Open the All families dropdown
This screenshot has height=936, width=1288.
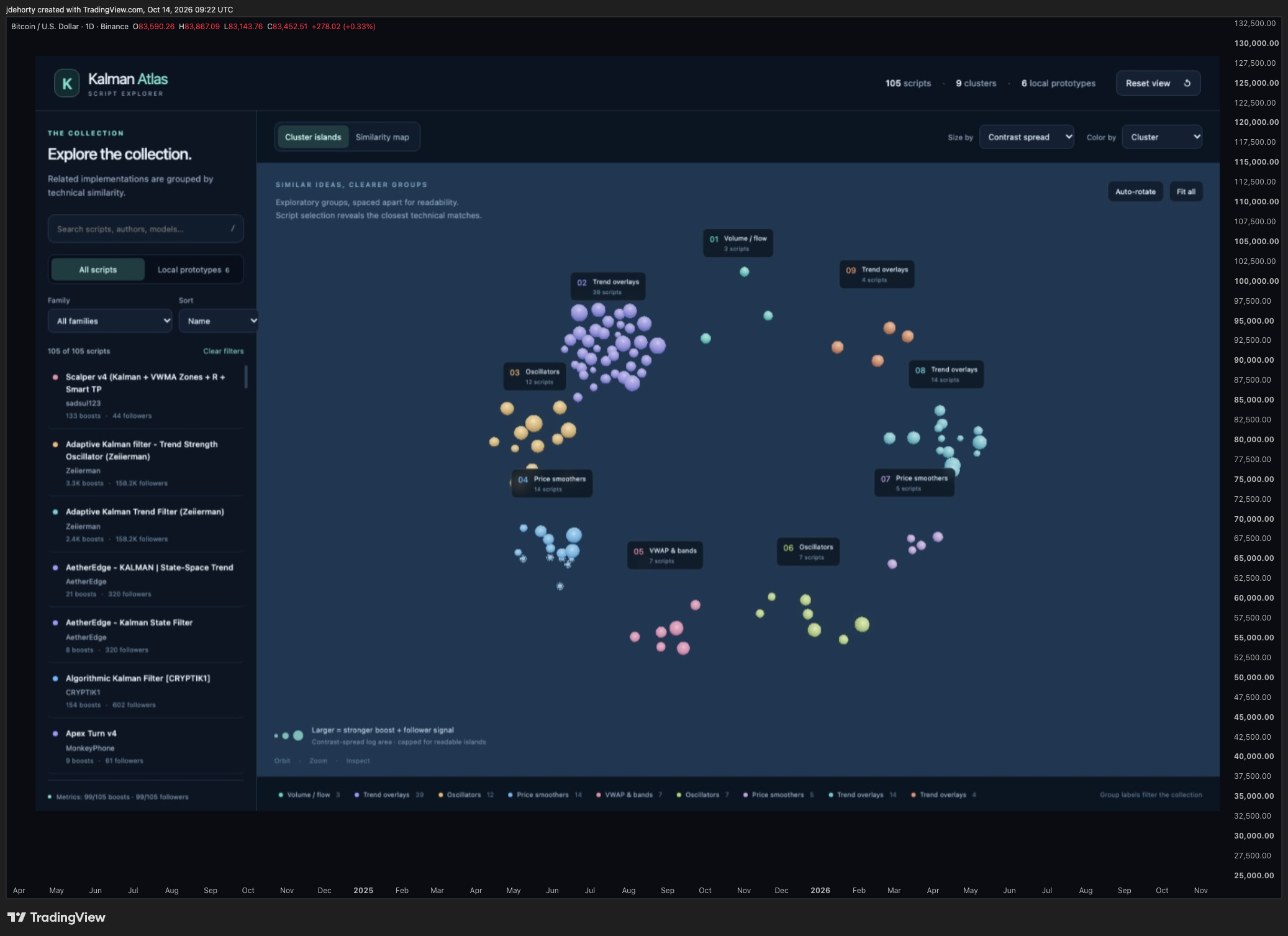(110, 320)
